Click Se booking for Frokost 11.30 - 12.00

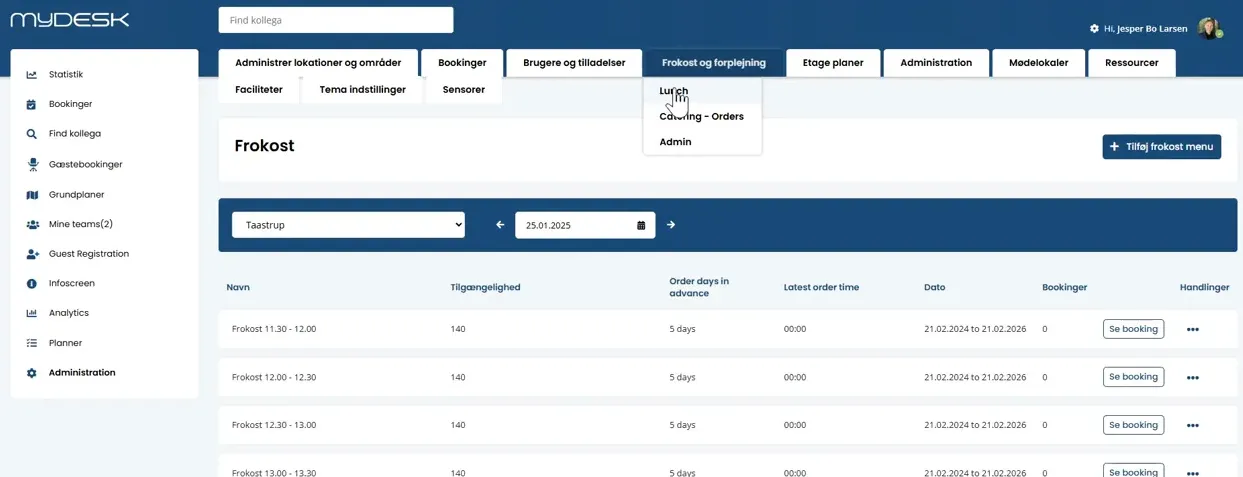pyautogui.click(x=1133, y=329)
